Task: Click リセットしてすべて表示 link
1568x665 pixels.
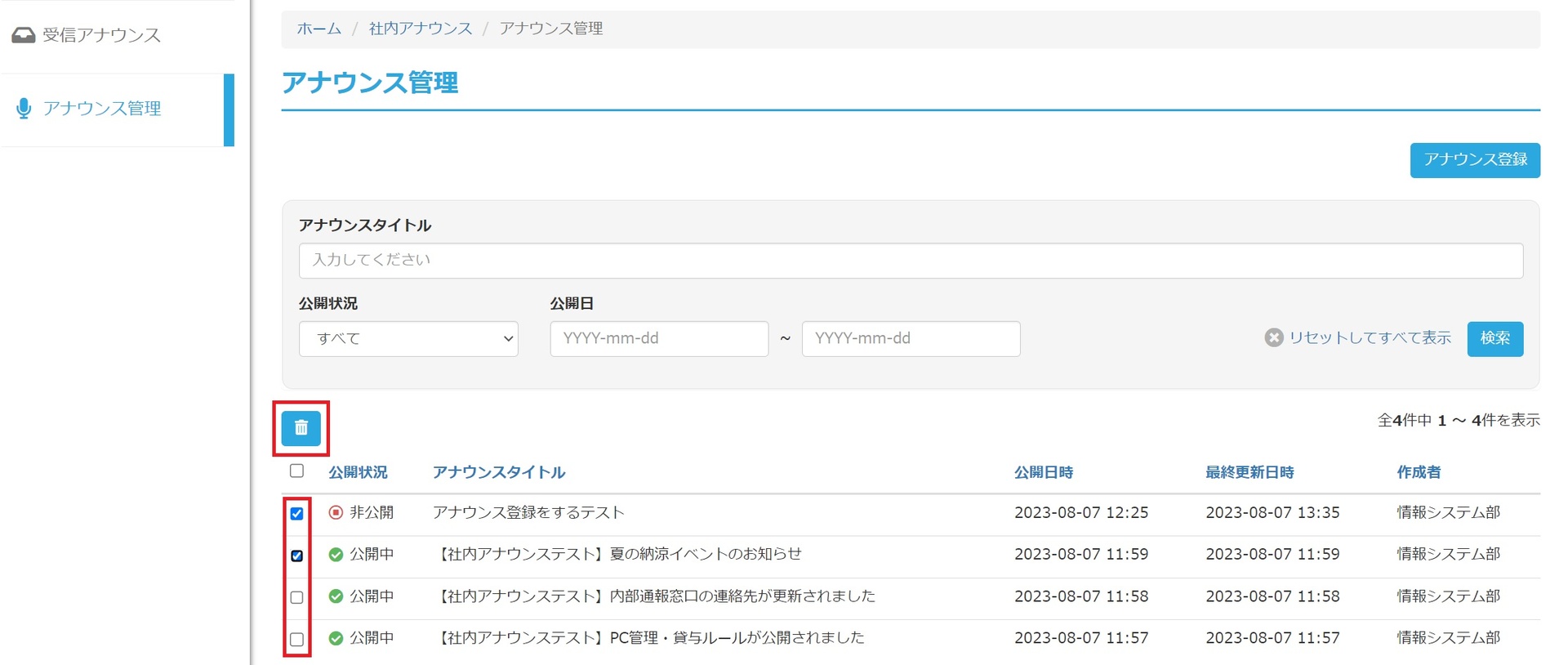Action: (x=1370, y=337)
